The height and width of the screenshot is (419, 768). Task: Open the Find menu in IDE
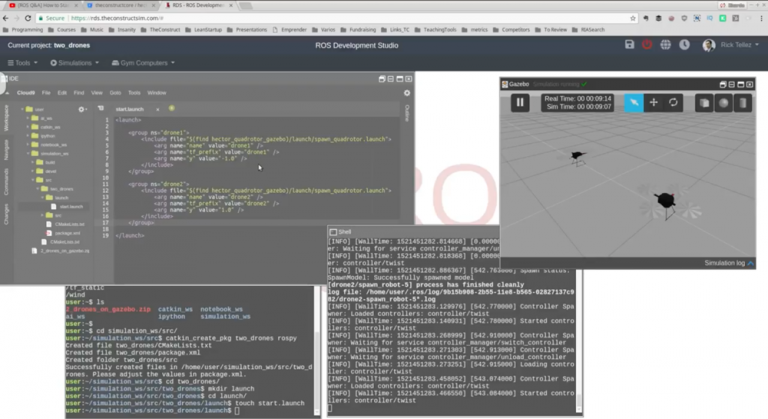[79, 93]
